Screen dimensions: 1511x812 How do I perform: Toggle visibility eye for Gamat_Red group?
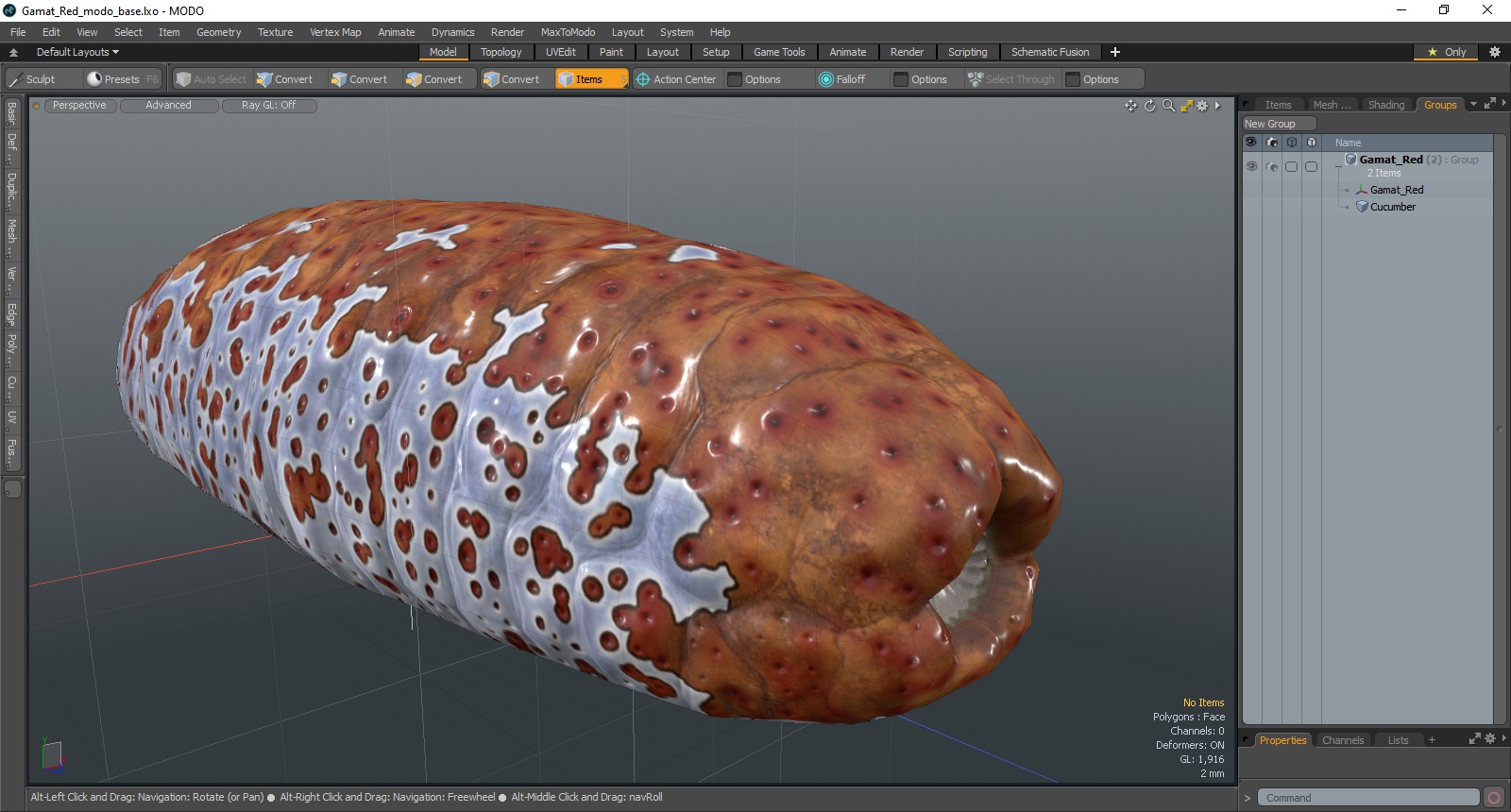click(1250, 166)
